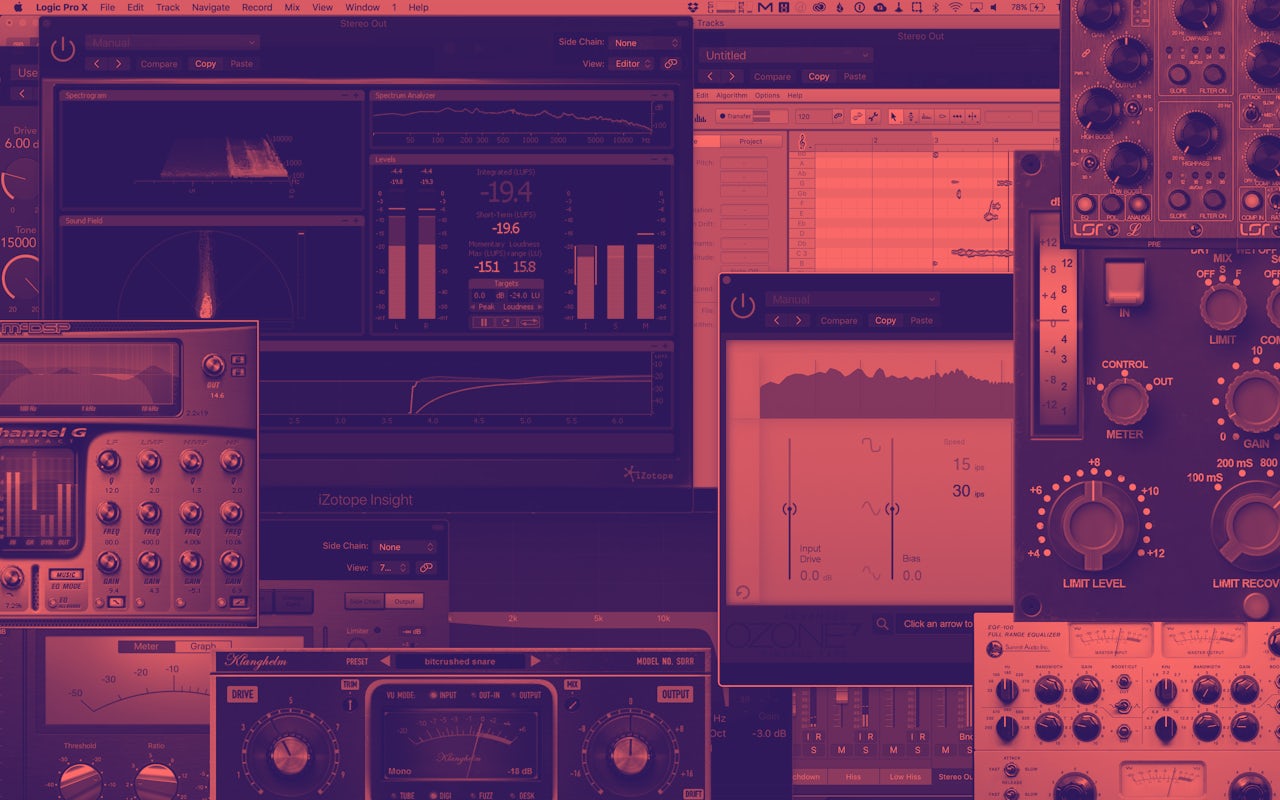This screenshot has height=800, width=1280.
Task: Select the arrow pointer tool in the pitch editor
Action: (x=895, y=116)
